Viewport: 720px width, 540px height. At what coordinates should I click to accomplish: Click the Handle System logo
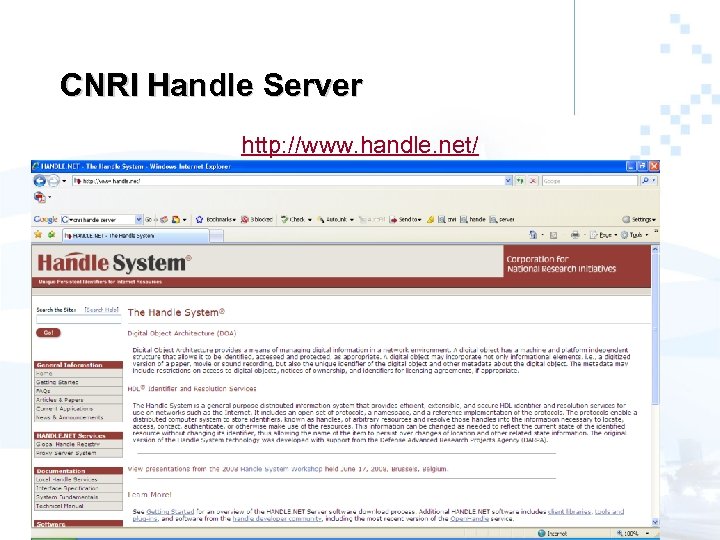pos(114,262)
